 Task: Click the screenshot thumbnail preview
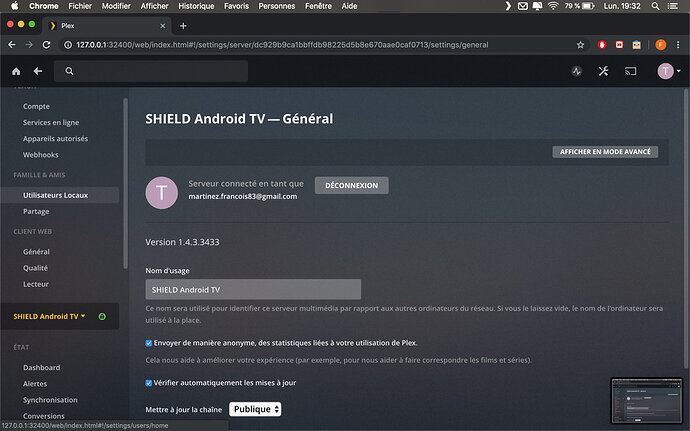[646, 401]
